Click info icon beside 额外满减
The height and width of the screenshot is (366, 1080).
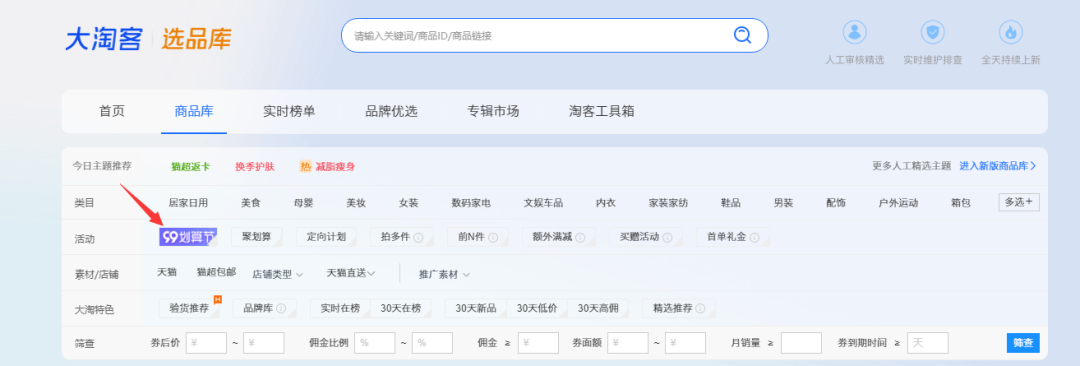click(x=580, y=237)
